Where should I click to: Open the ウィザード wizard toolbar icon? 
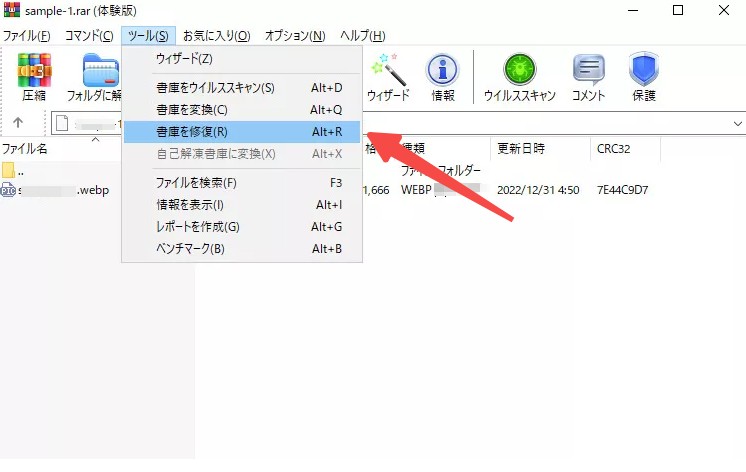point(387,77)
